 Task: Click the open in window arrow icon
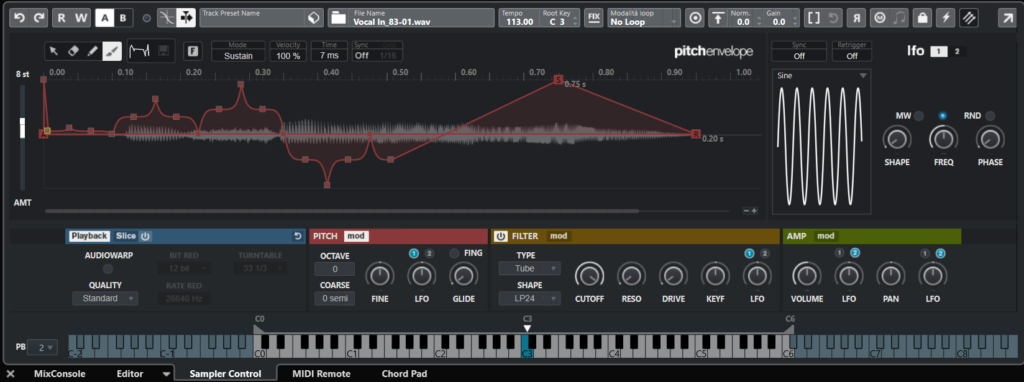click(x=1007, y=18)
